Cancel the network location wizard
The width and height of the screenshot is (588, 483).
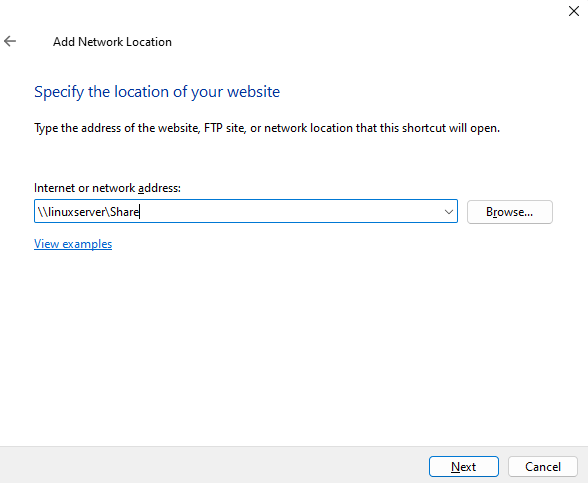pos(543,466)
